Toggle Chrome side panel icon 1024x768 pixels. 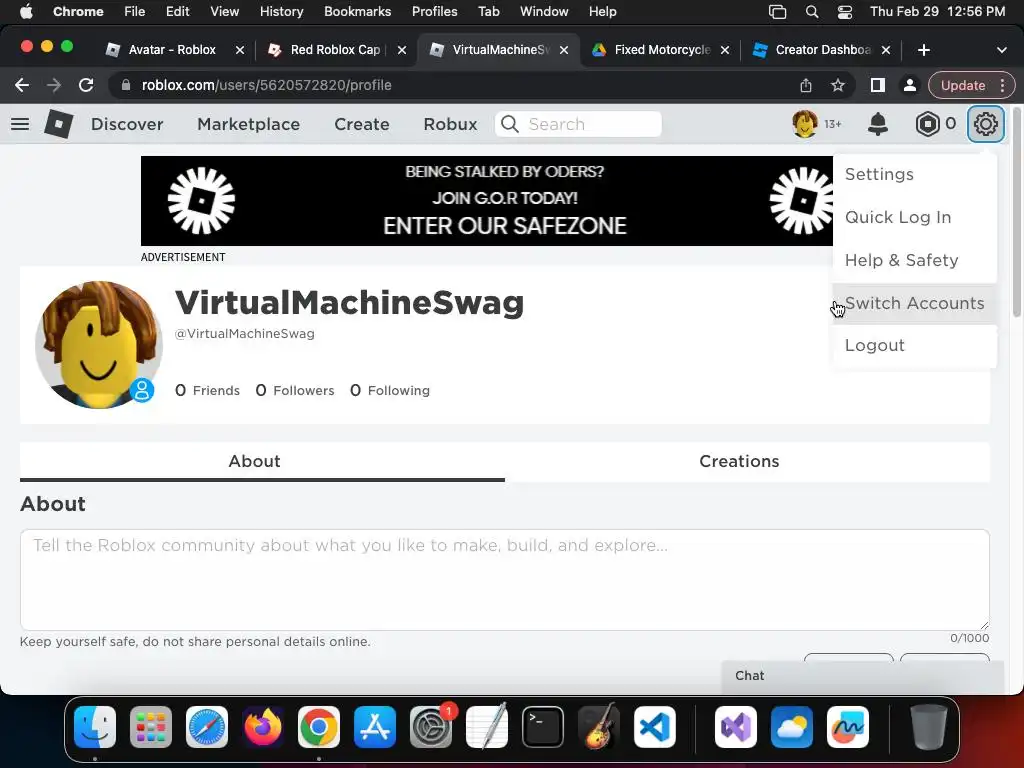point(878,85)
